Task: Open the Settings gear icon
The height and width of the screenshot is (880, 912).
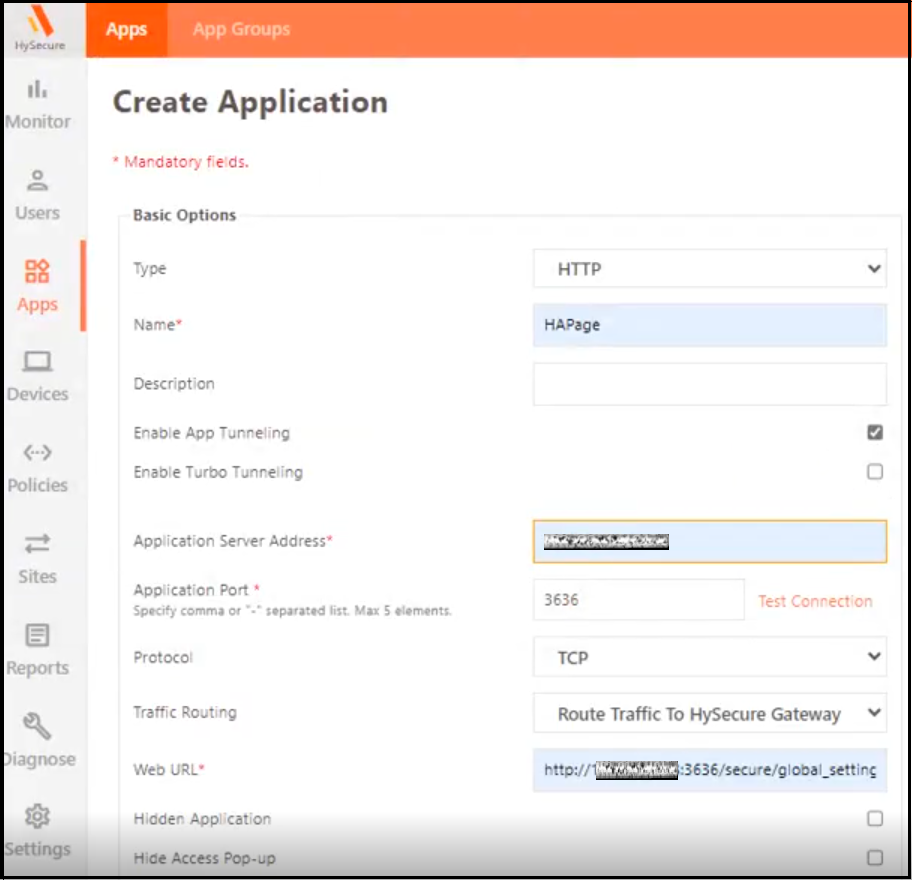Action: 37,817
